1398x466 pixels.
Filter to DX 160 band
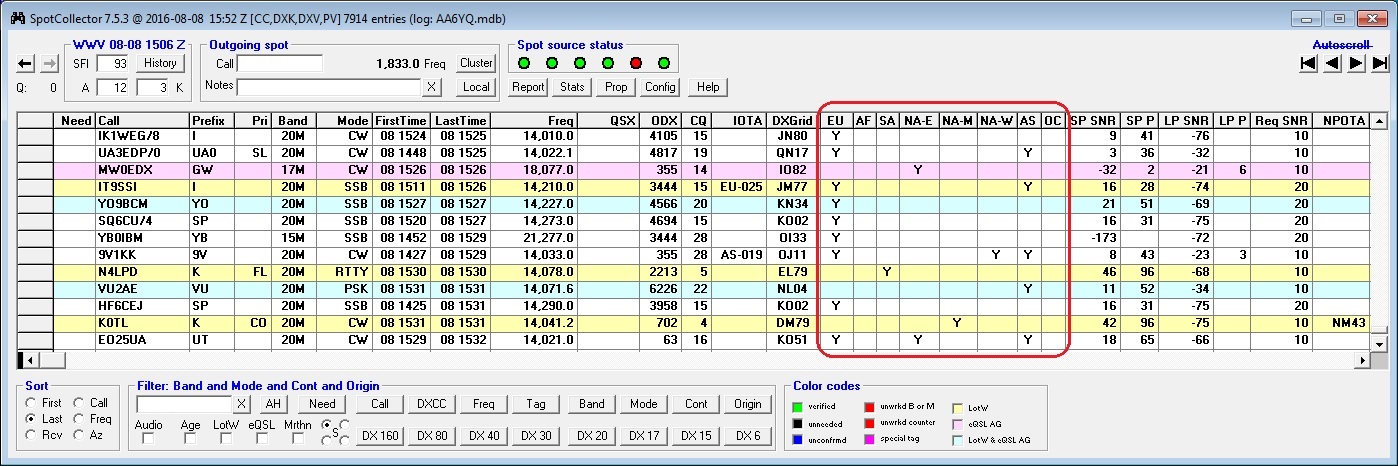coord(380,435)
